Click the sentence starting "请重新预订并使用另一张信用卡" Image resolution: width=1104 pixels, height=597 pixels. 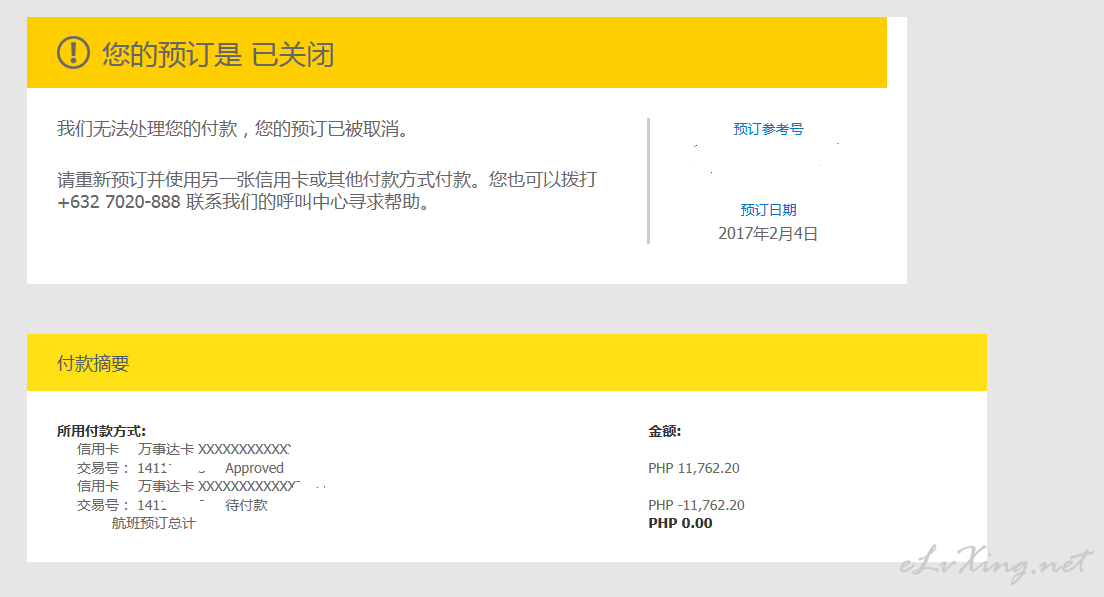coord(327,180)
